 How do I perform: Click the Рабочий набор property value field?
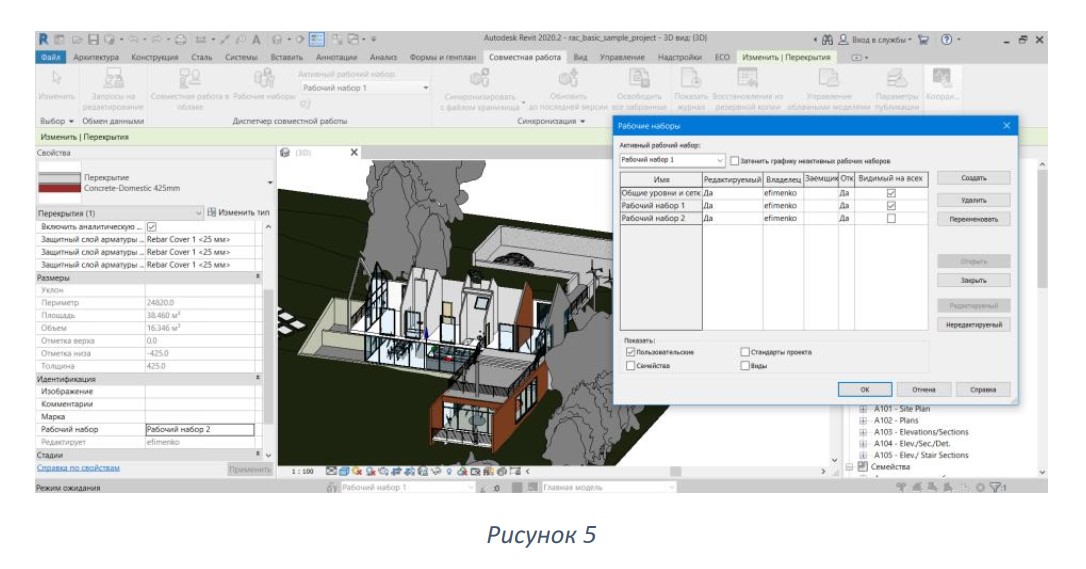199,430
